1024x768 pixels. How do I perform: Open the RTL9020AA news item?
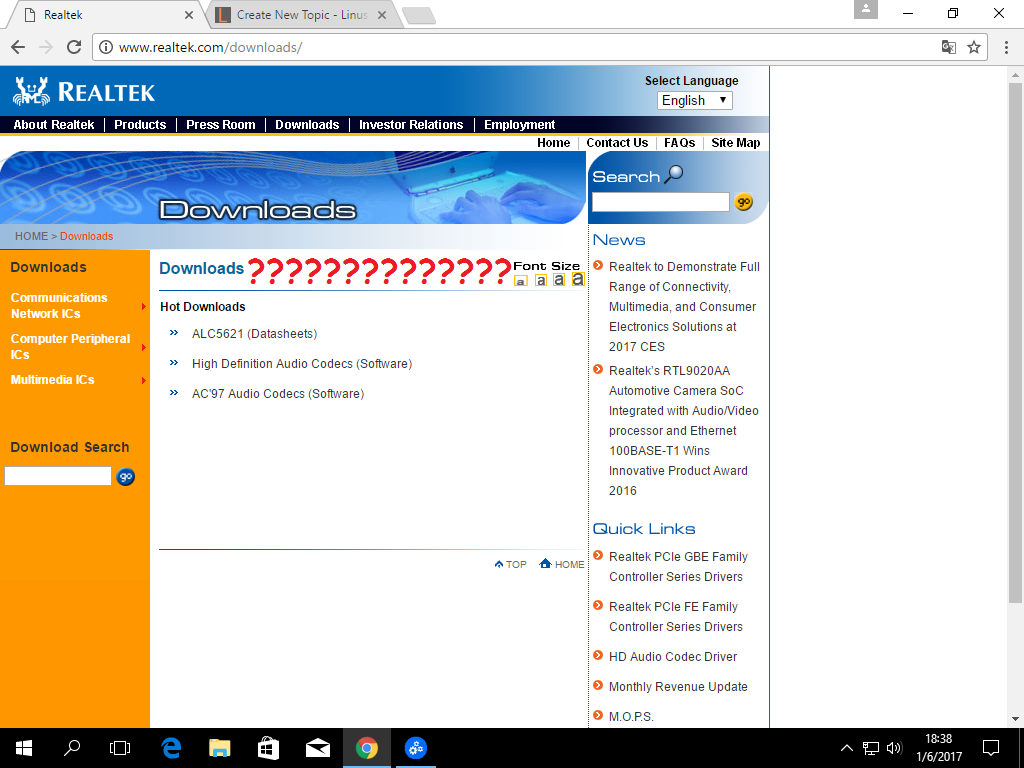click(x=684, y=430)
